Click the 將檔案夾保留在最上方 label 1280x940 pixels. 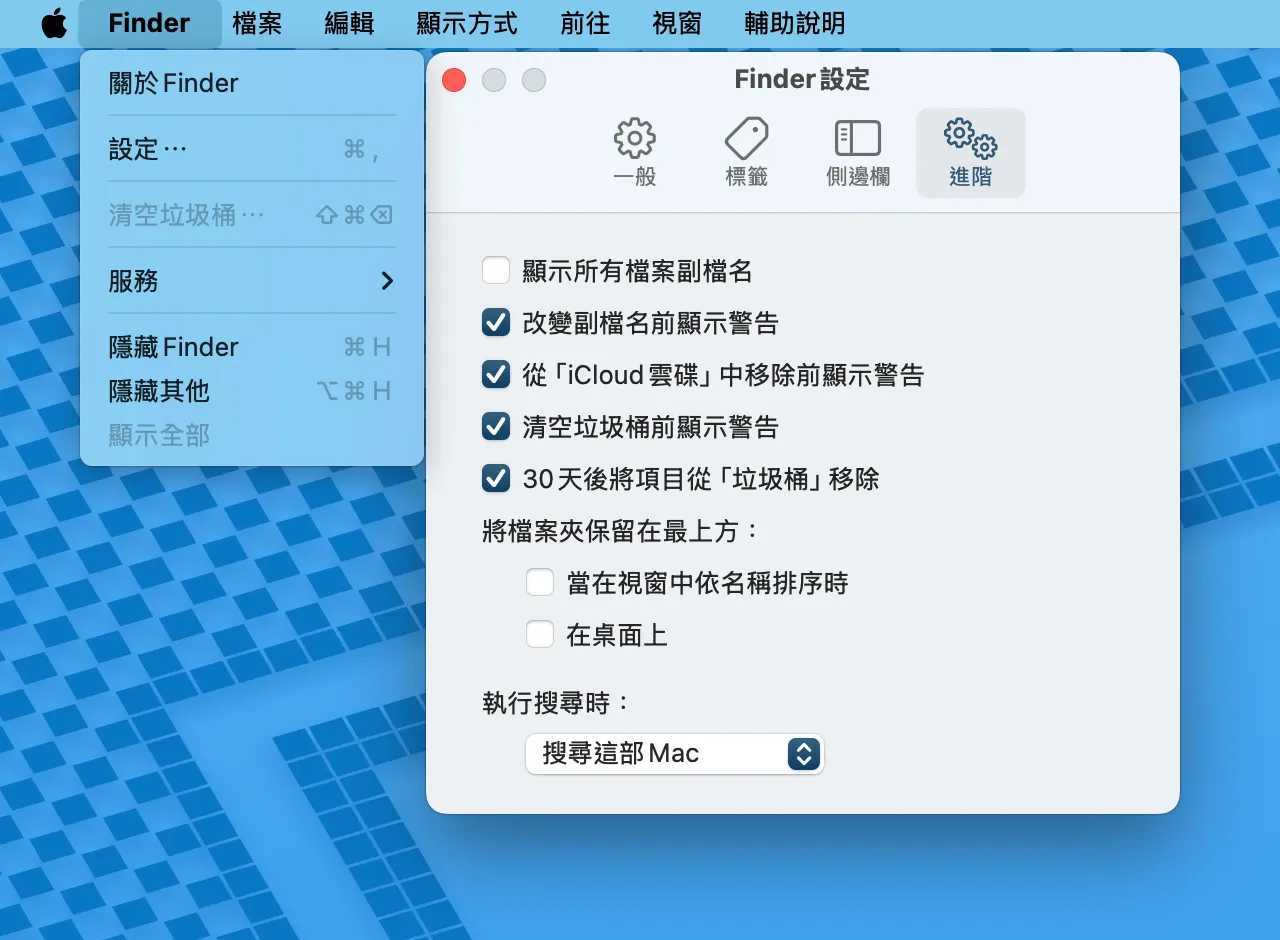click(622, 530)
